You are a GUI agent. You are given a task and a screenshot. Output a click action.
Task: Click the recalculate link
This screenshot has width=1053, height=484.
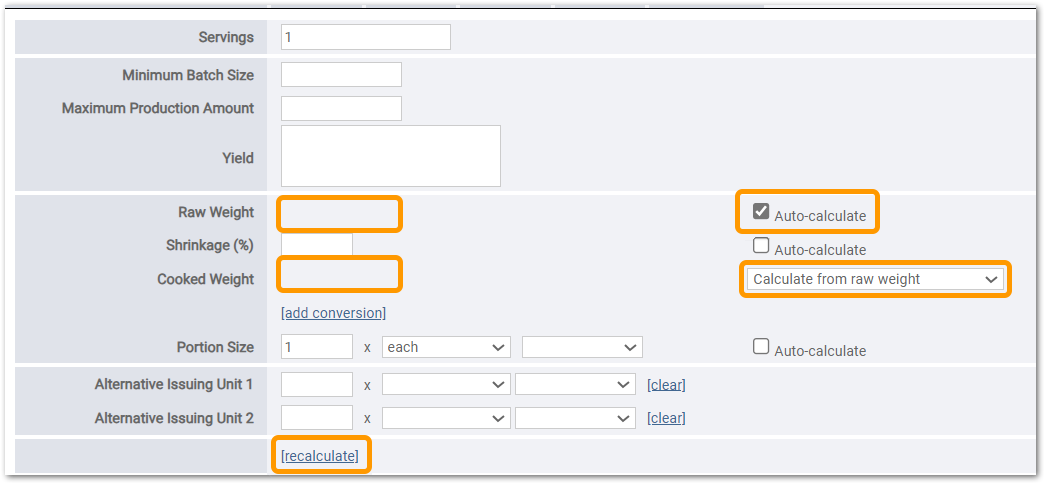pos(320,456)
